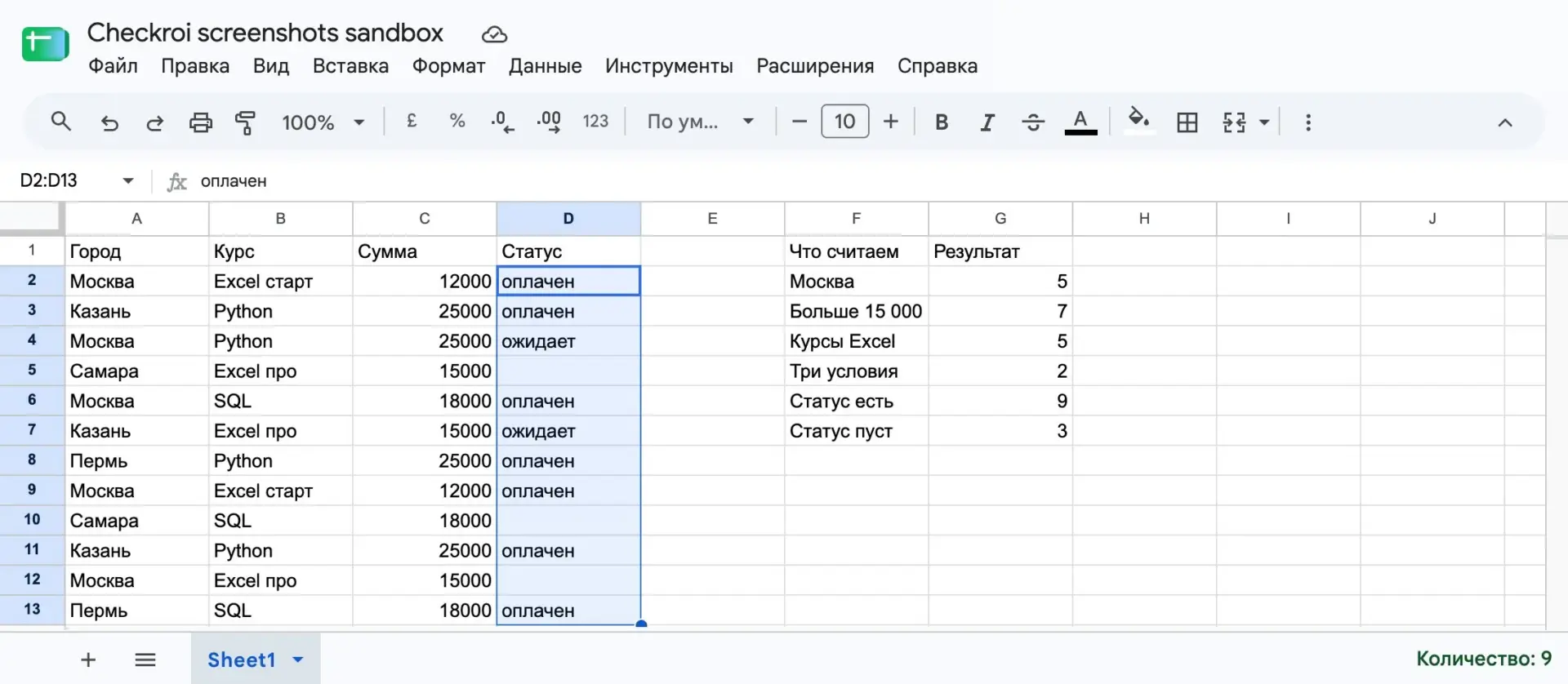Click the font size input field
Screen dimensions: 1568x684
[844, 122]
